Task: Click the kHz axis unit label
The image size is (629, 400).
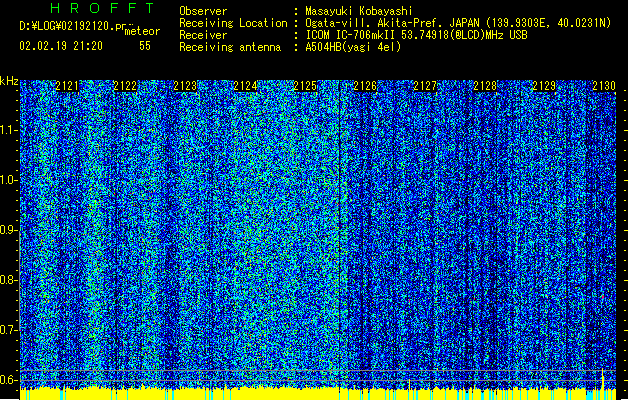Action: tap(9, 81)
